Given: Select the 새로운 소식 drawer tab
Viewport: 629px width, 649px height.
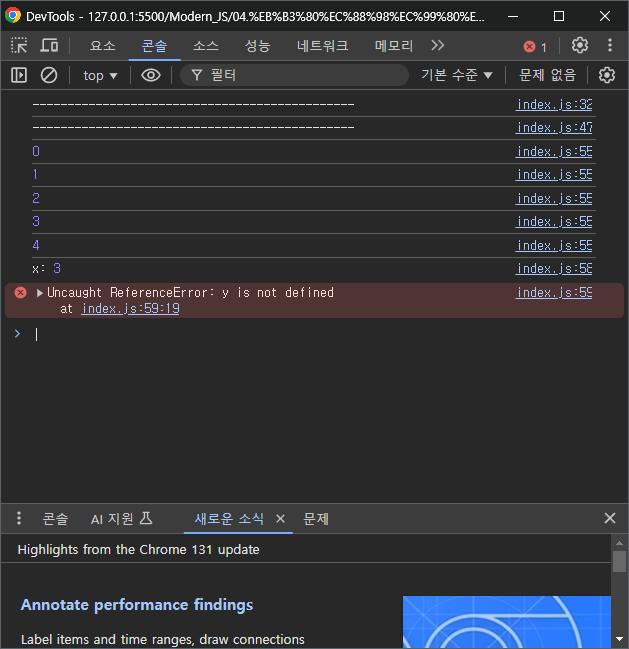Looking at the screenshot, I should tap(229, 519).
